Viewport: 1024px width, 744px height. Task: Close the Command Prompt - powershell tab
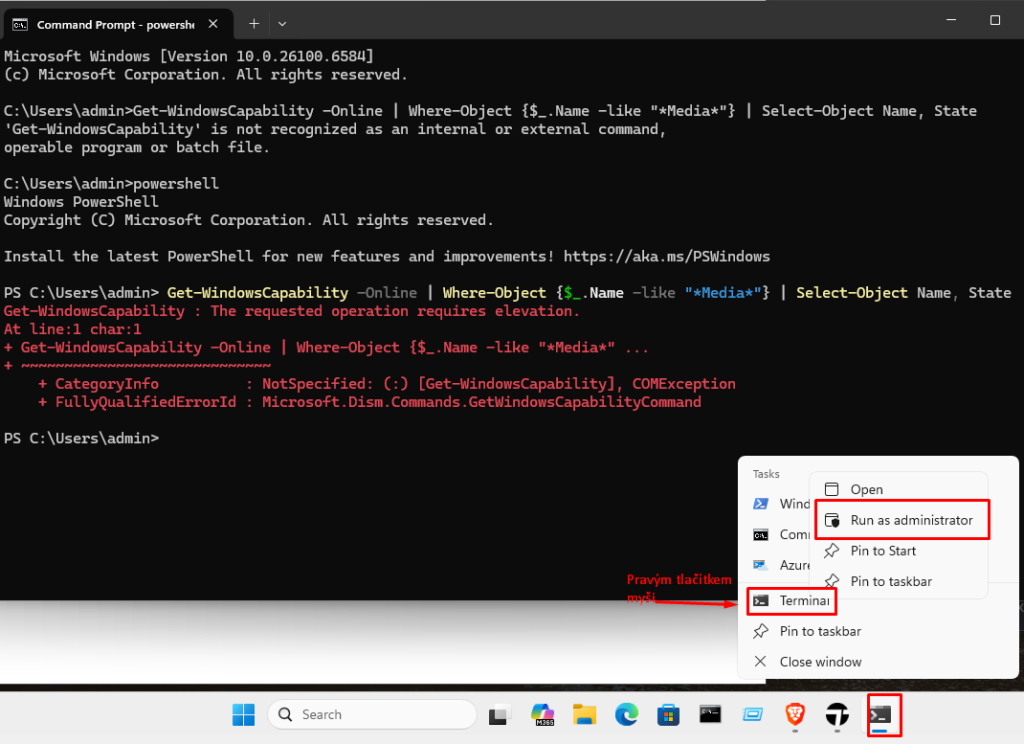pos(213,24)
